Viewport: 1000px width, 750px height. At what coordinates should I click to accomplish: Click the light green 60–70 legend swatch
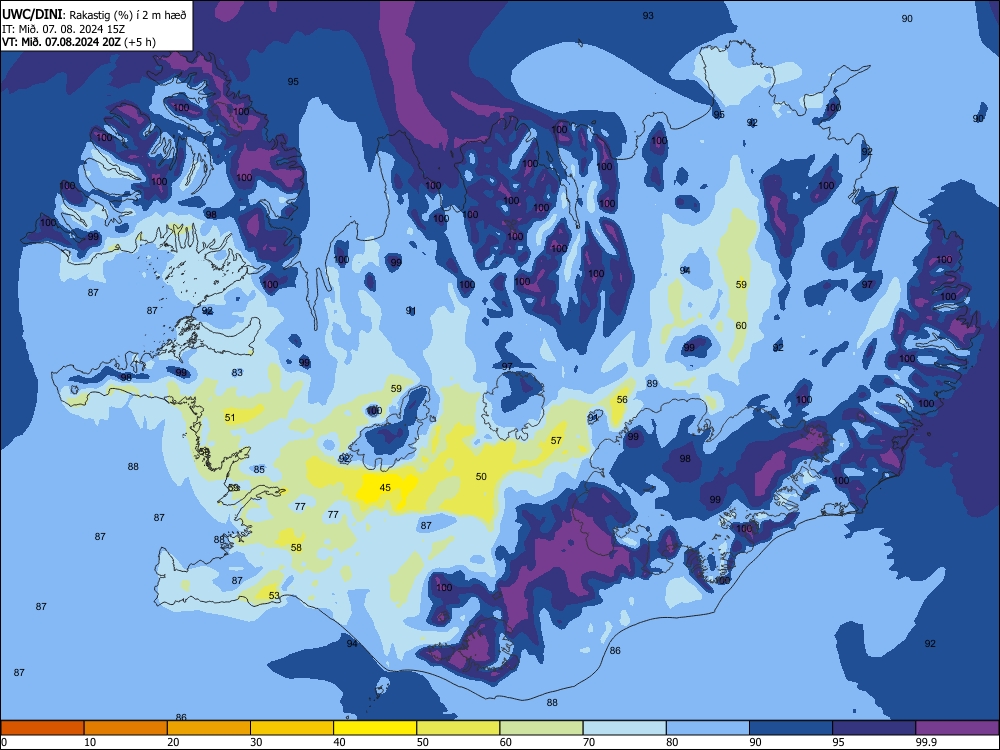tap(541, 728)
